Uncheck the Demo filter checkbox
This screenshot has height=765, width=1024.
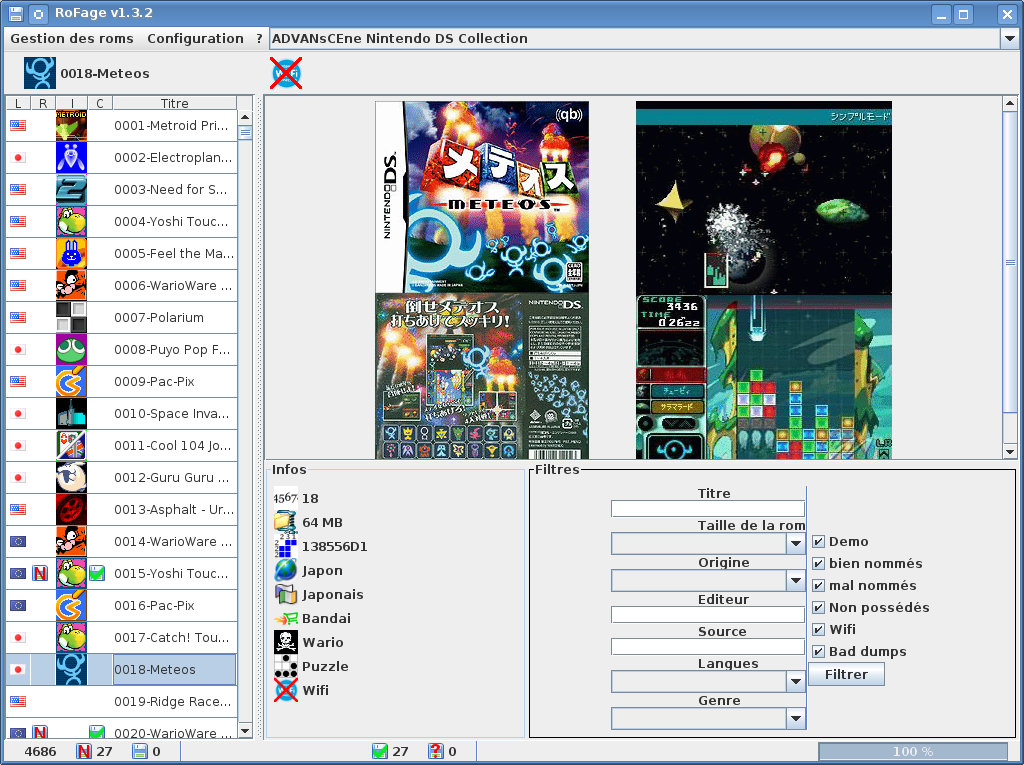[818, 542]
